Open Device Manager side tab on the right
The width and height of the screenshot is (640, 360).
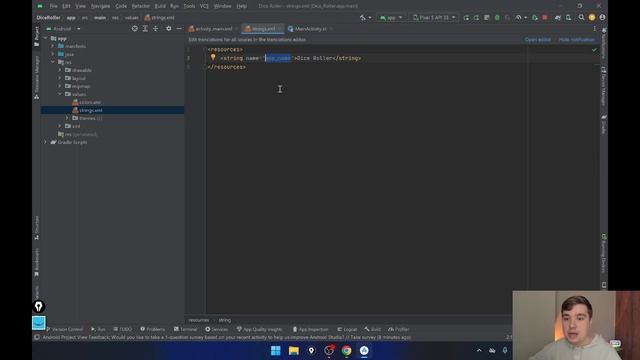[604, 86]
